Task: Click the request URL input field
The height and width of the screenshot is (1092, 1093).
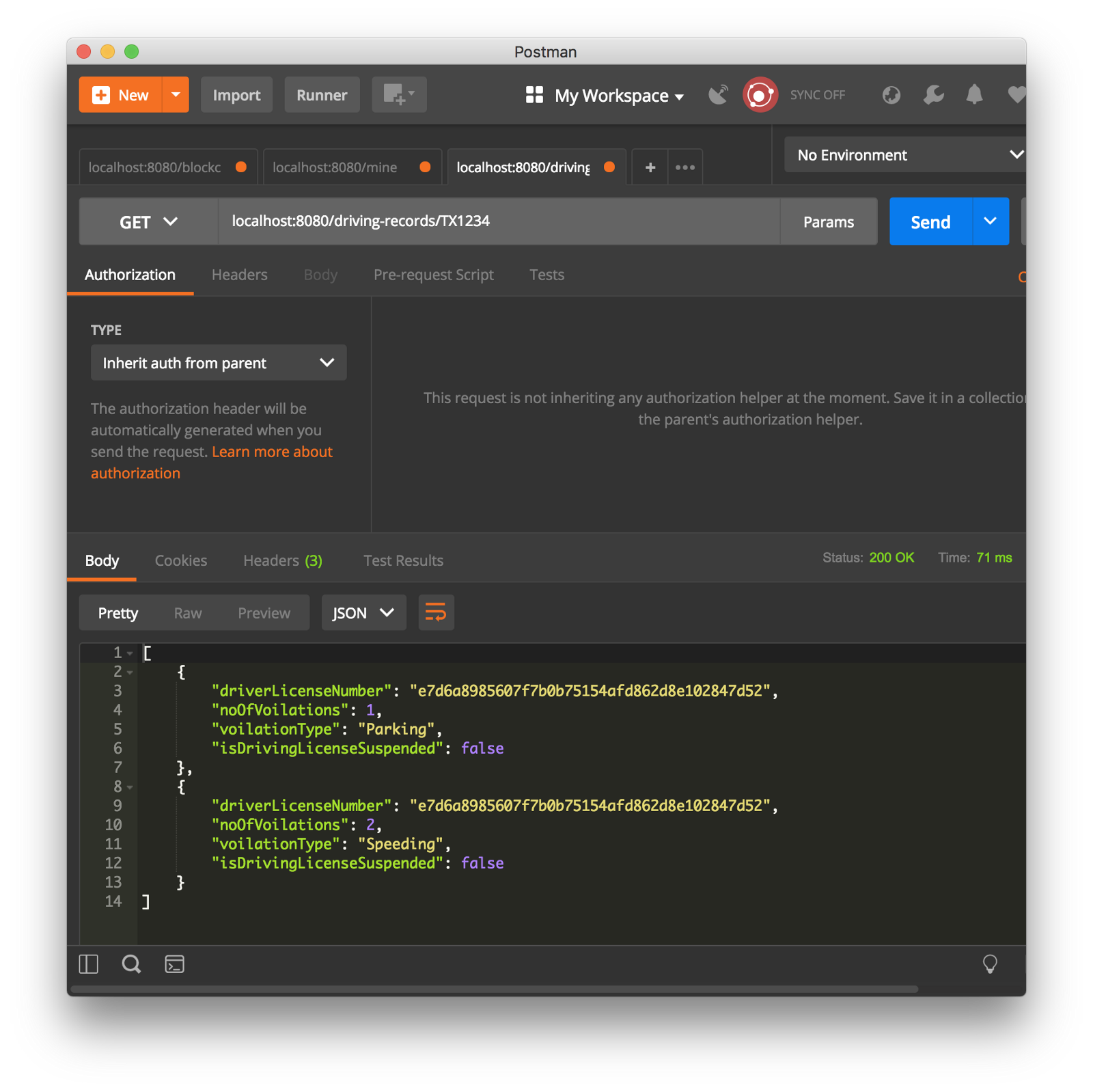Action: [499, 221]
